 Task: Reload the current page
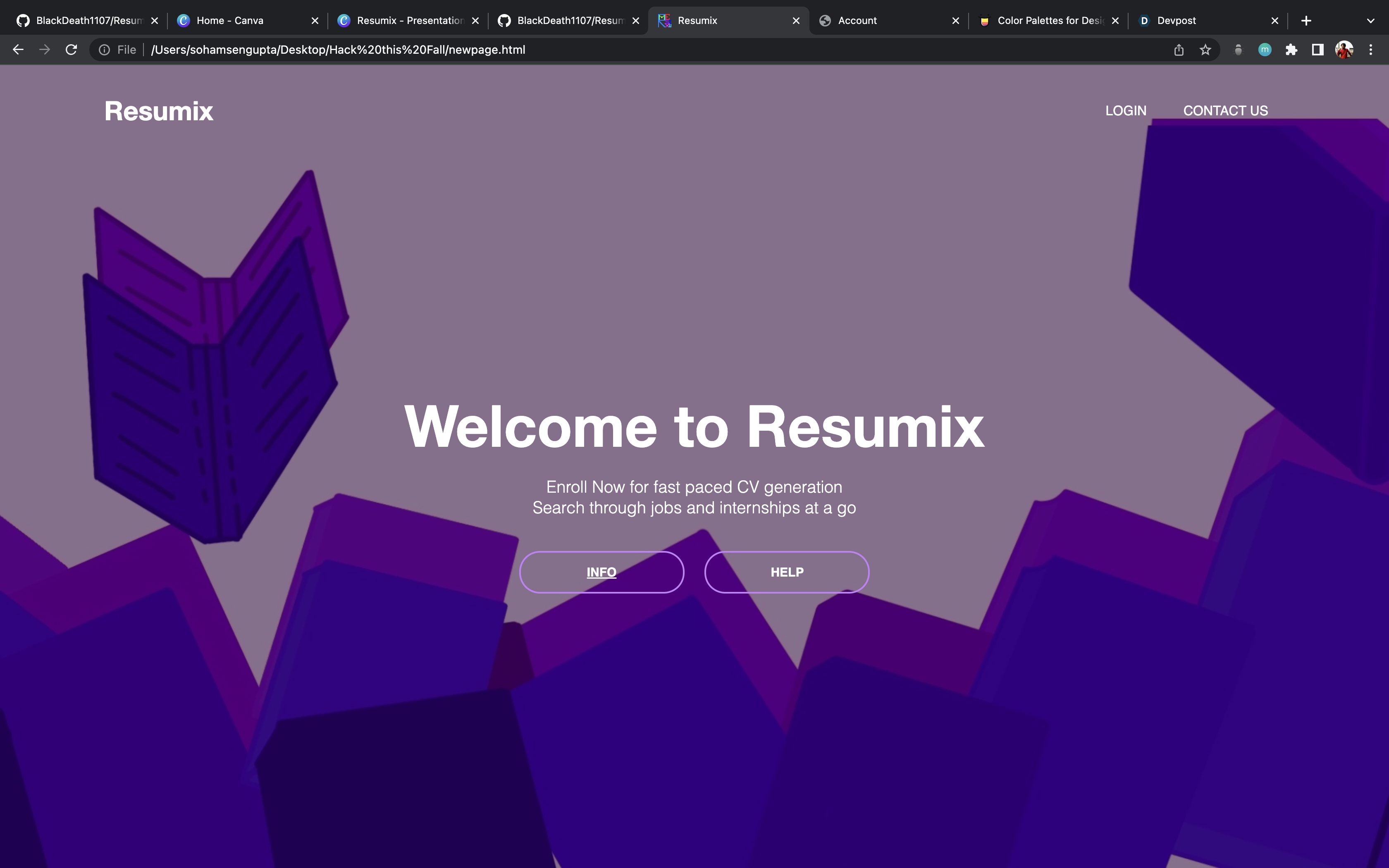tap(71, 50)
